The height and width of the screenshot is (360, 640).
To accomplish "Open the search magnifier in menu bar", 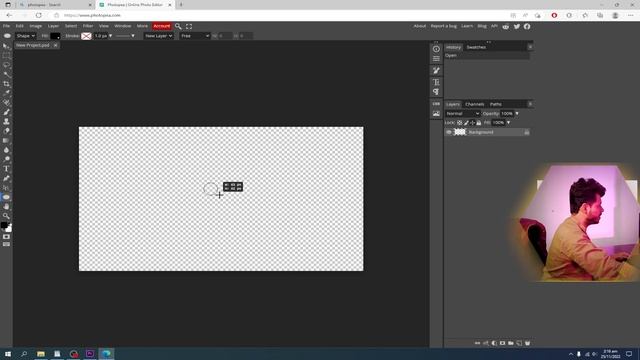I will 178,26.
